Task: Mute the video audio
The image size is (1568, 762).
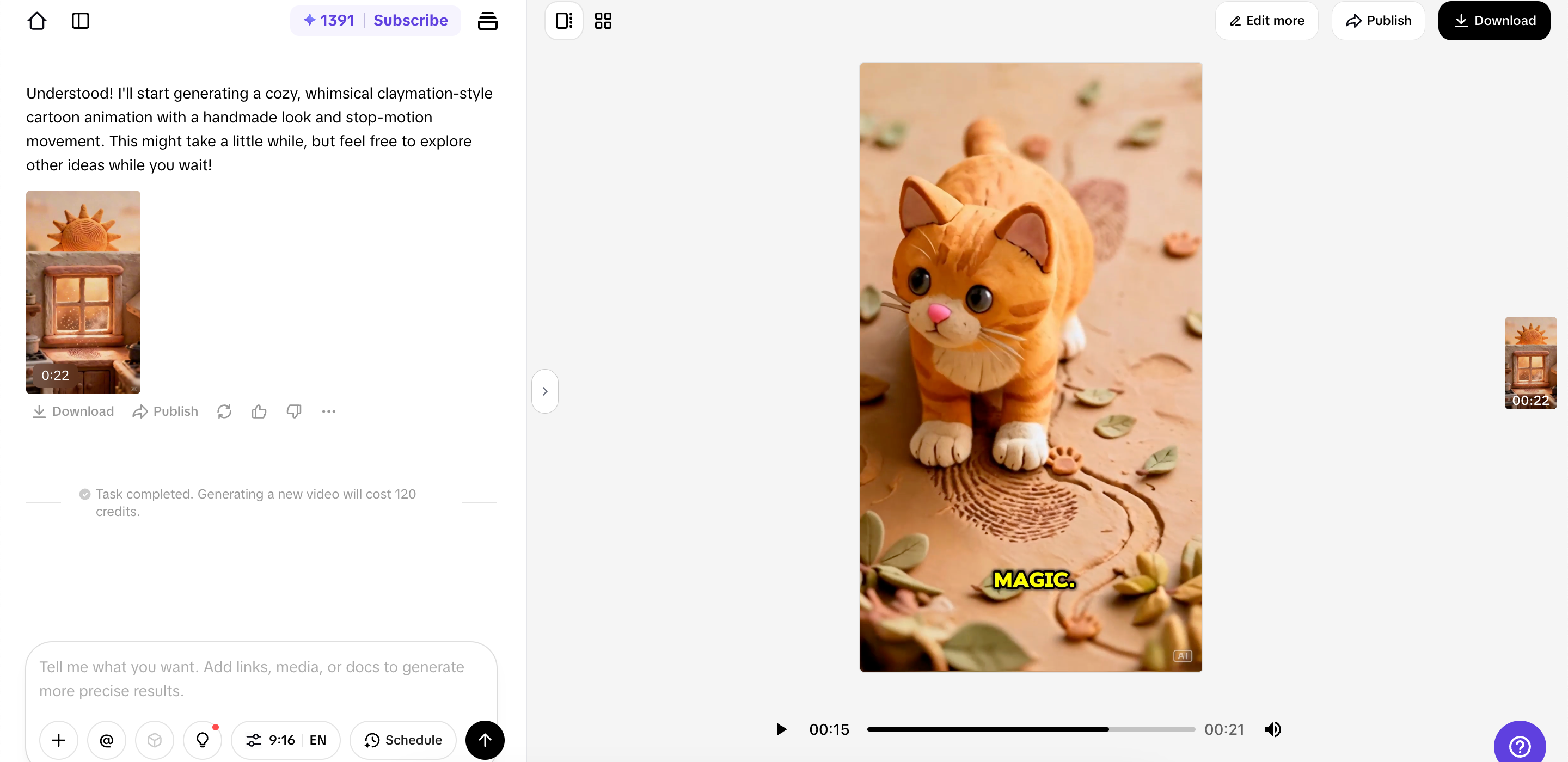Action: [1273, 729]
